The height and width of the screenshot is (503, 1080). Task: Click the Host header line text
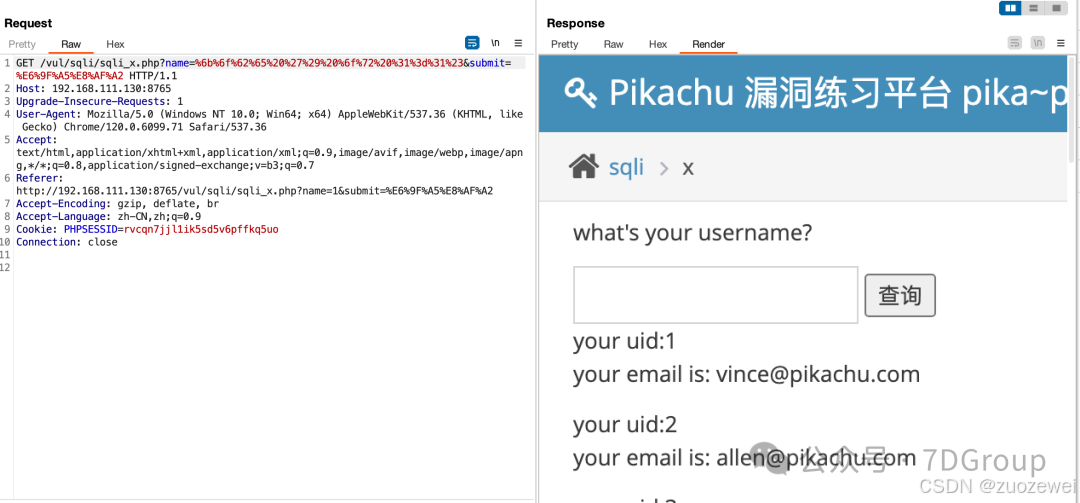click(94, 88)
